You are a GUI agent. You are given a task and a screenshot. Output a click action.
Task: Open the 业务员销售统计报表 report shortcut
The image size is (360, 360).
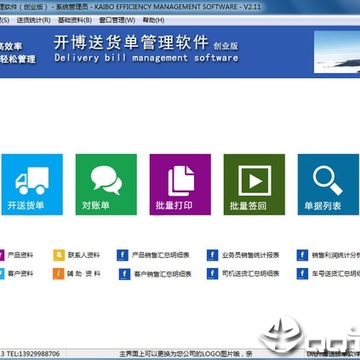tap(243, 255)
